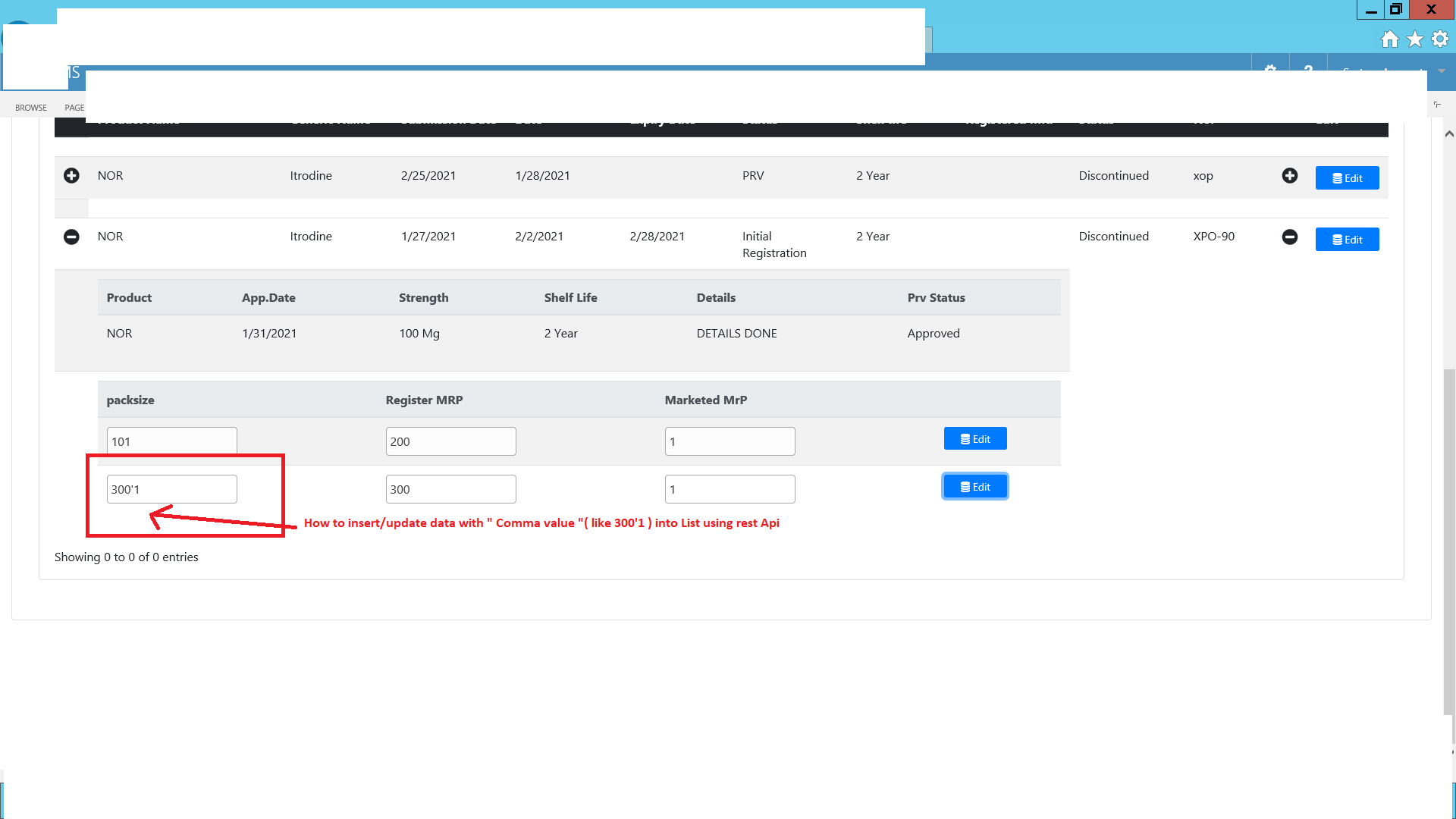
Task: Switch to the BROWSE ribbon tab
Action: pyautogui.click(x=30, y=107)
